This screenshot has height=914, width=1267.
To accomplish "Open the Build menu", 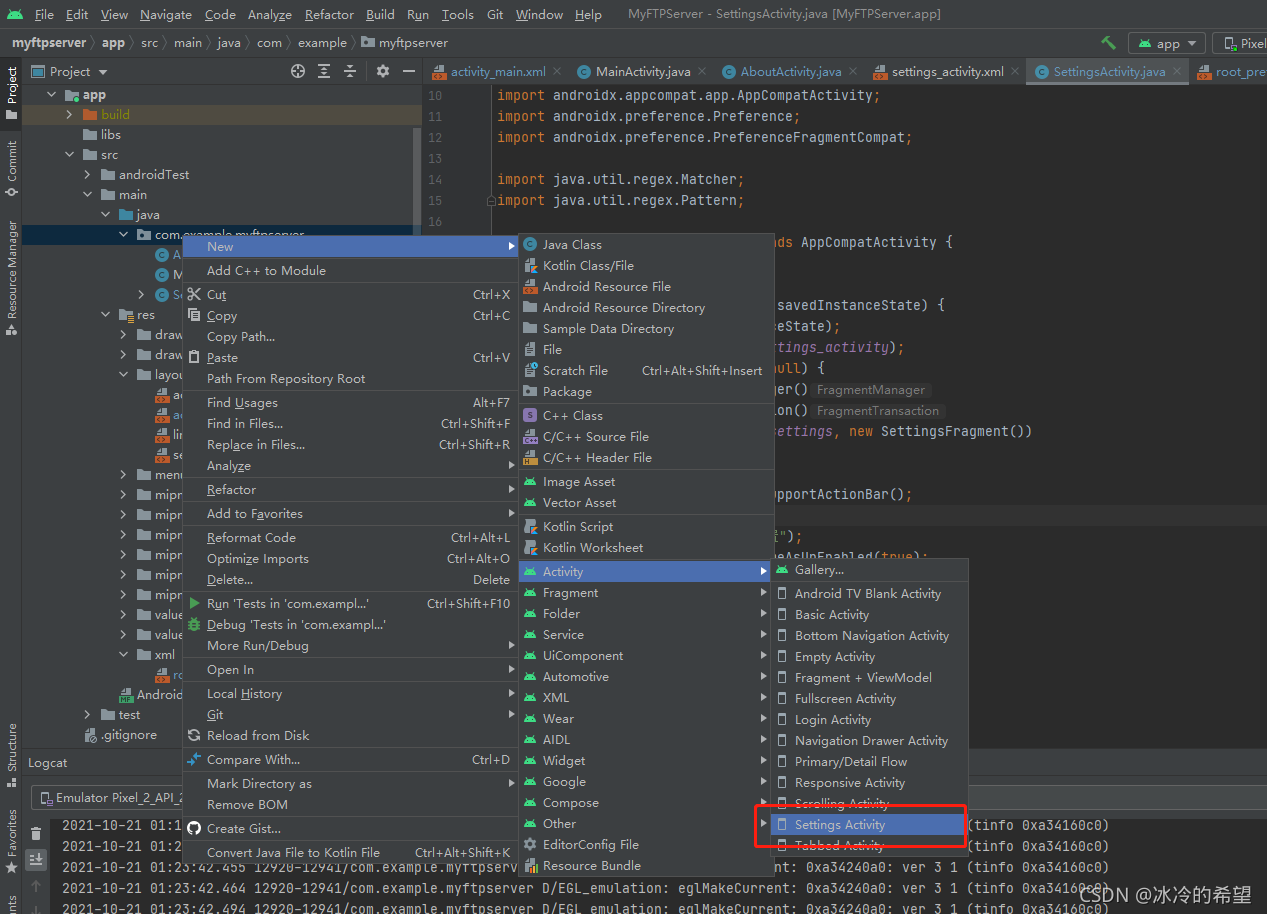I will [x=380, y=14].
